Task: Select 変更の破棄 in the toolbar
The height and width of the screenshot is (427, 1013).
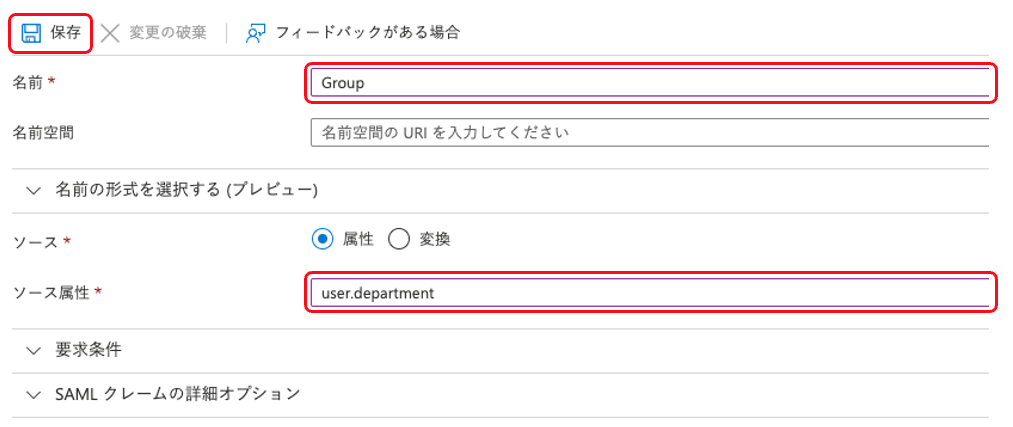Action: coord(167,32)
